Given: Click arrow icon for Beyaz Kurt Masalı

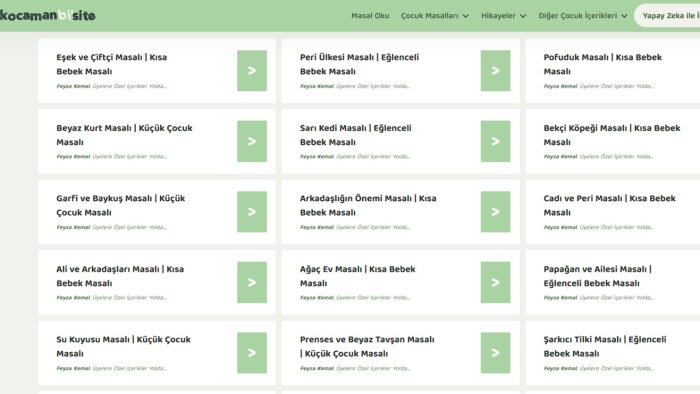Looking at the screenshot, I should [x=252, y=141].
